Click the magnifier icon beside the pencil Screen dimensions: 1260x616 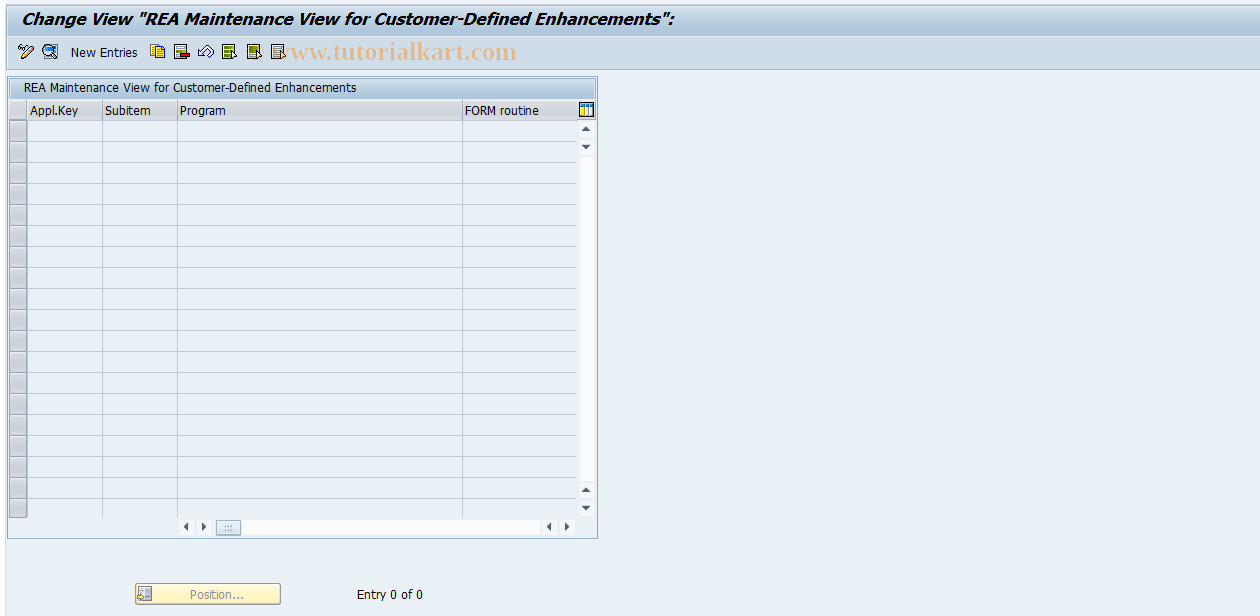pos(50,52)
